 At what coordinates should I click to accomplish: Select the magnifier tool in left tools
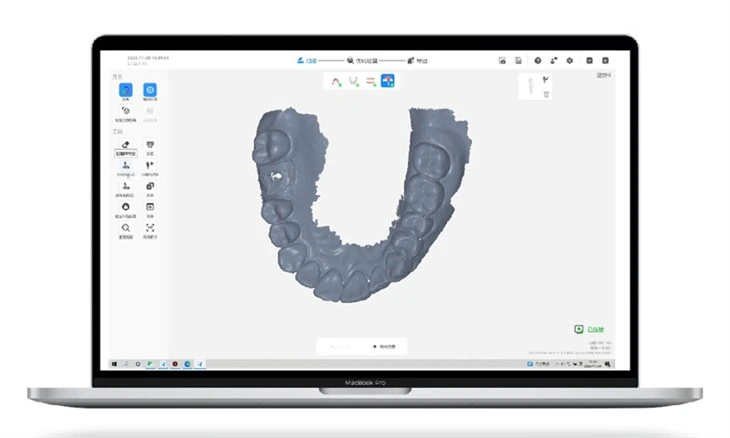[x=126, y=228]
